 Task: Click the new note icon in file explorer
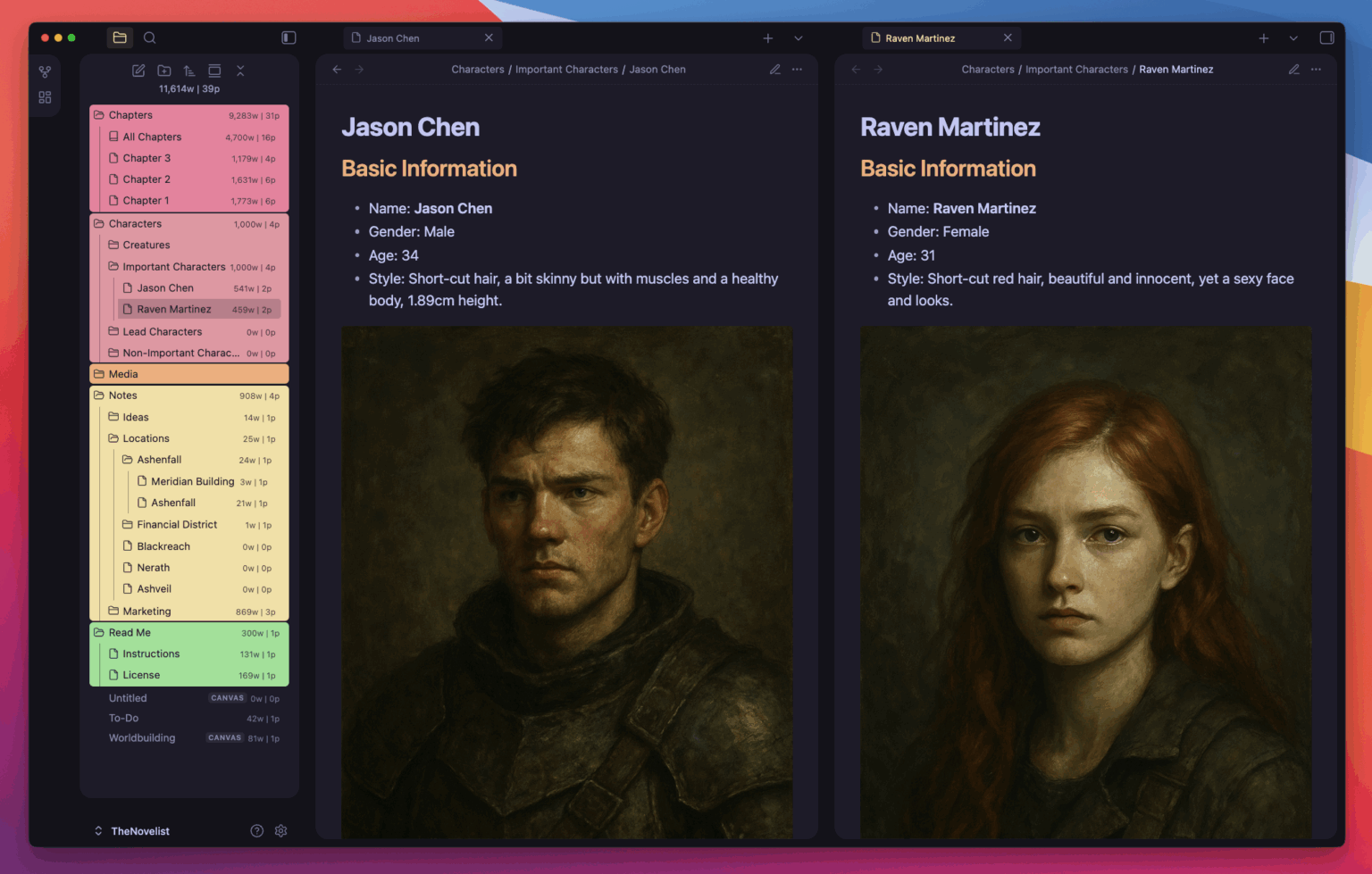pyautogui.click(x=138, y=71)
